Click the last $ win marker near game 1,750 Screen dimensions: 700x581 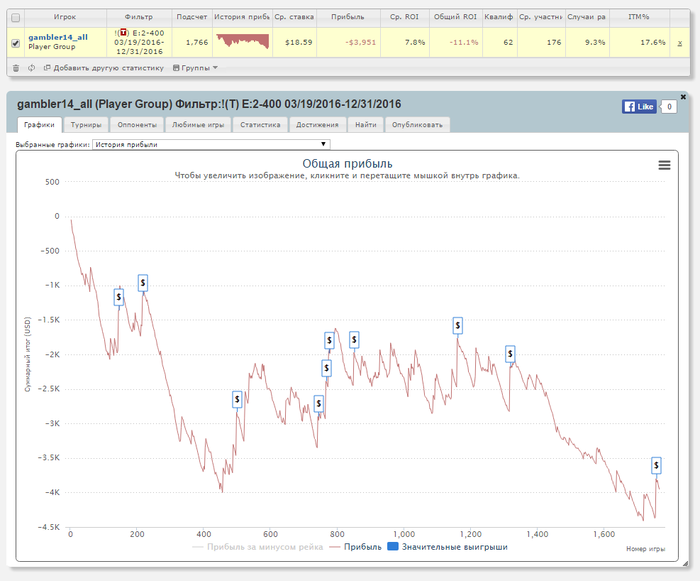pos(657,465)
